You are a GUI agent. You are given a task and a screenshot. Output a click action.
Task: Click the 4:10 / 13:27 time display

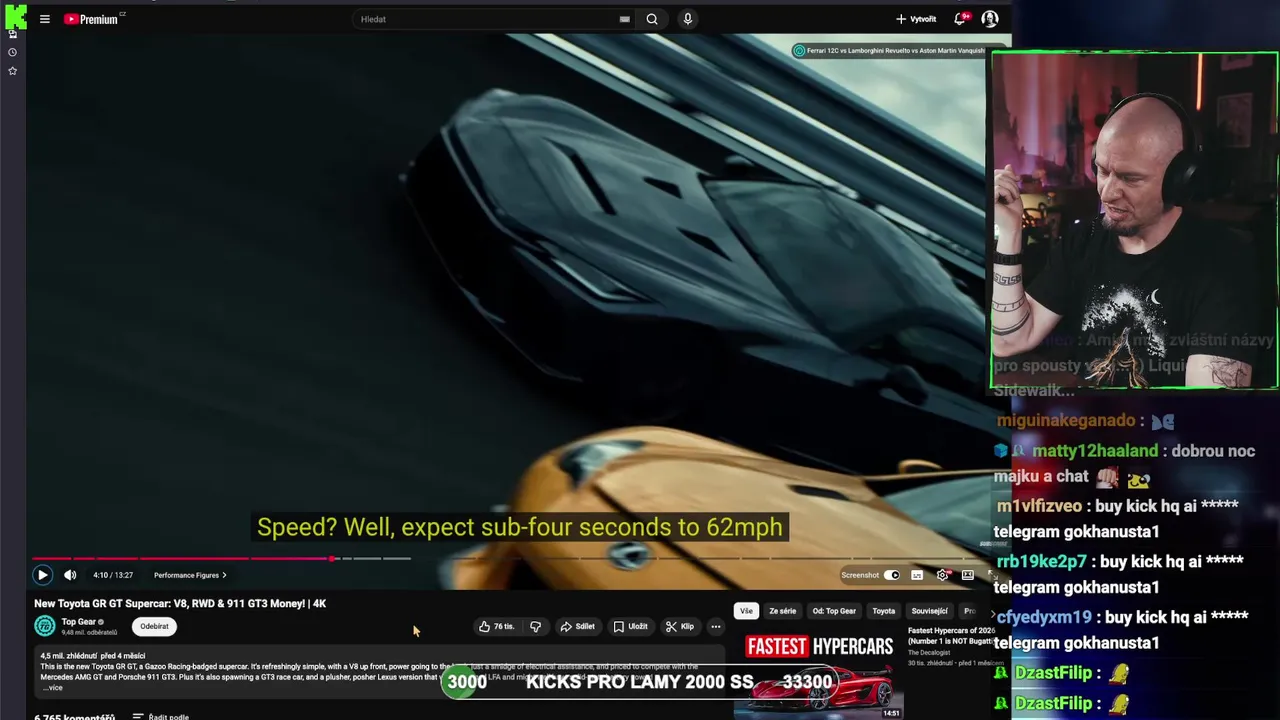pyautogui.click(x=113, y=575)
